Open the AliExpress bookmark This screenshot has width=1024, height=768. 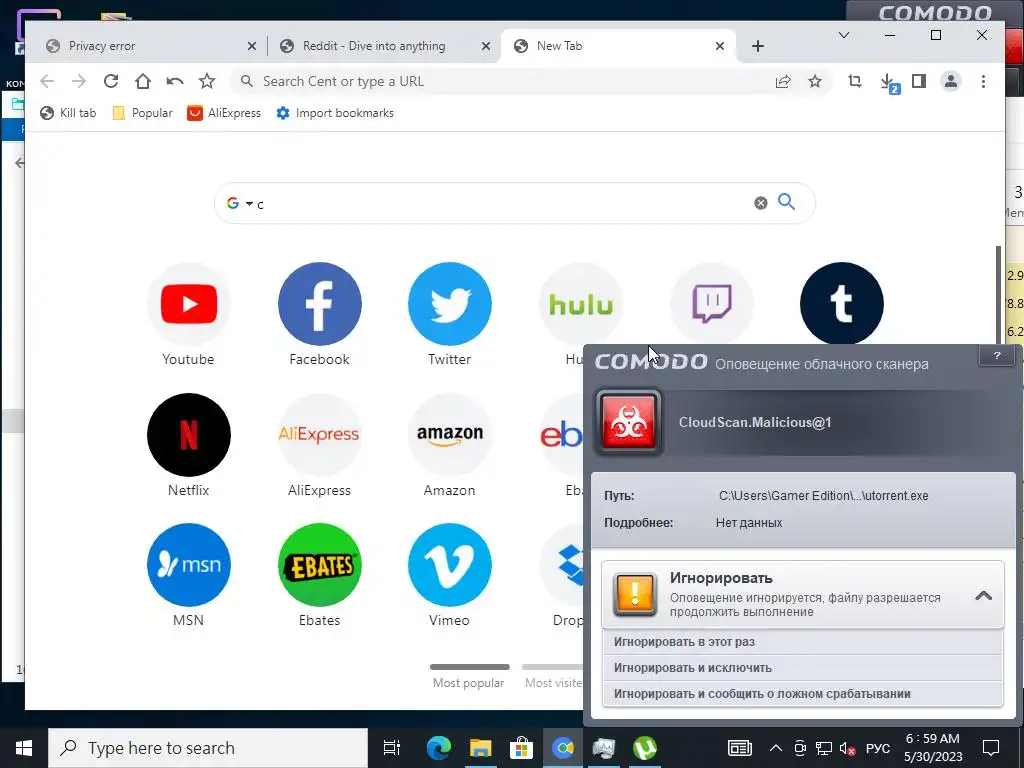[224, 113]
